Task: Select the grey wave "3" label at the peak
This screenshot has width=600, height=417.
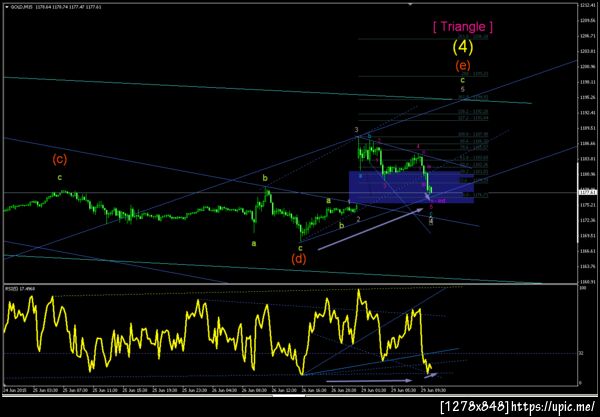Action: click(x=356, y=129)
